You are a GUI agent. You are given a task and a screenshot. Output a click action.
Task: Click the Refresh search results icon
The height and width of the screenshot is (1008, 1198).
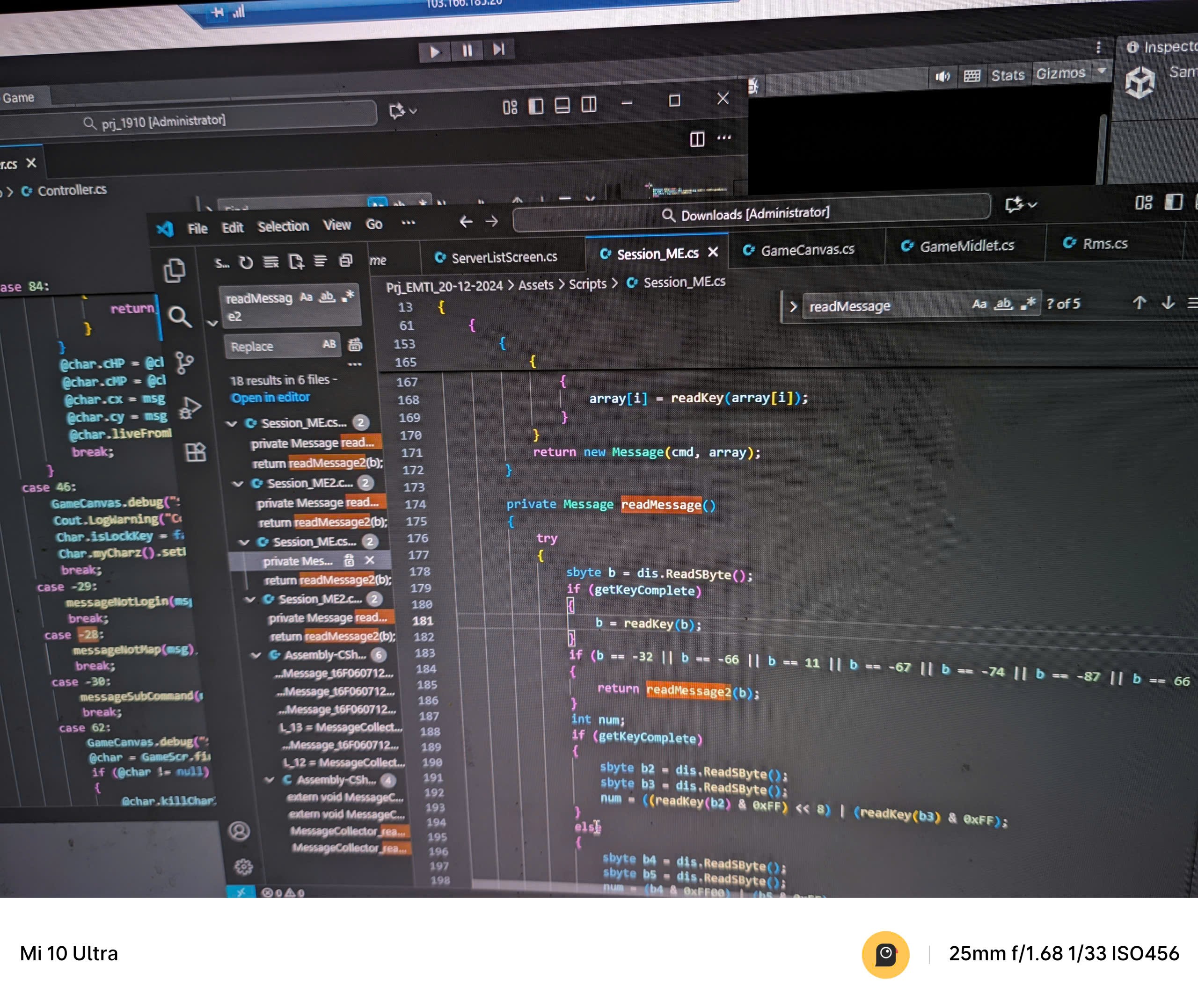246,262
